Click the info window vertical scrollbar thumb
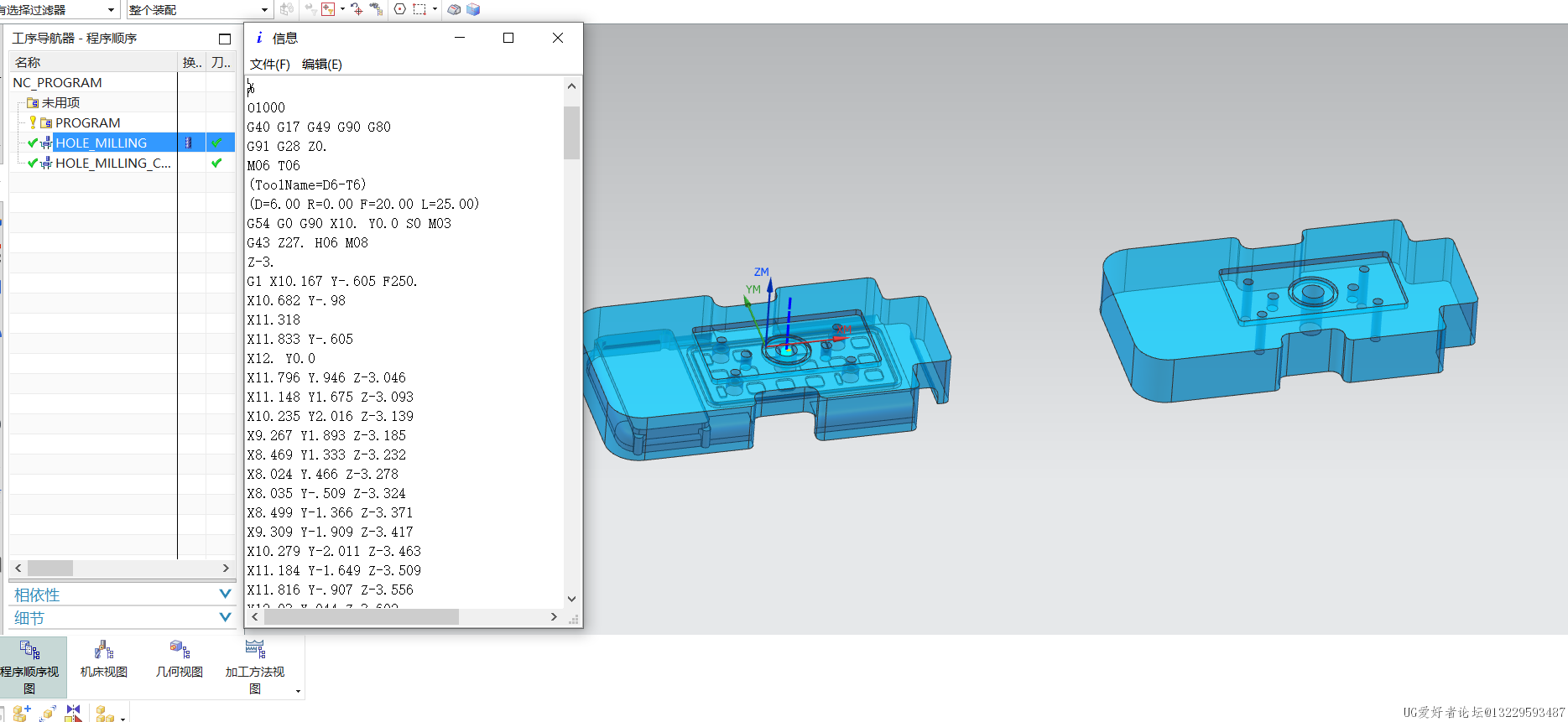1568x722 pixels. 571,132
